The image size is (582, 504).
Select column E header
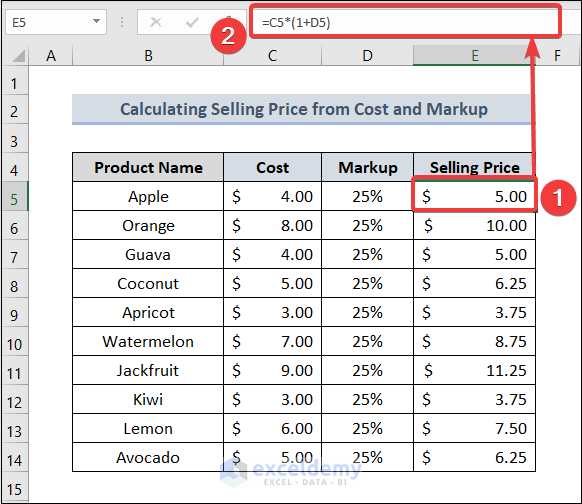[x=474, y=56]
